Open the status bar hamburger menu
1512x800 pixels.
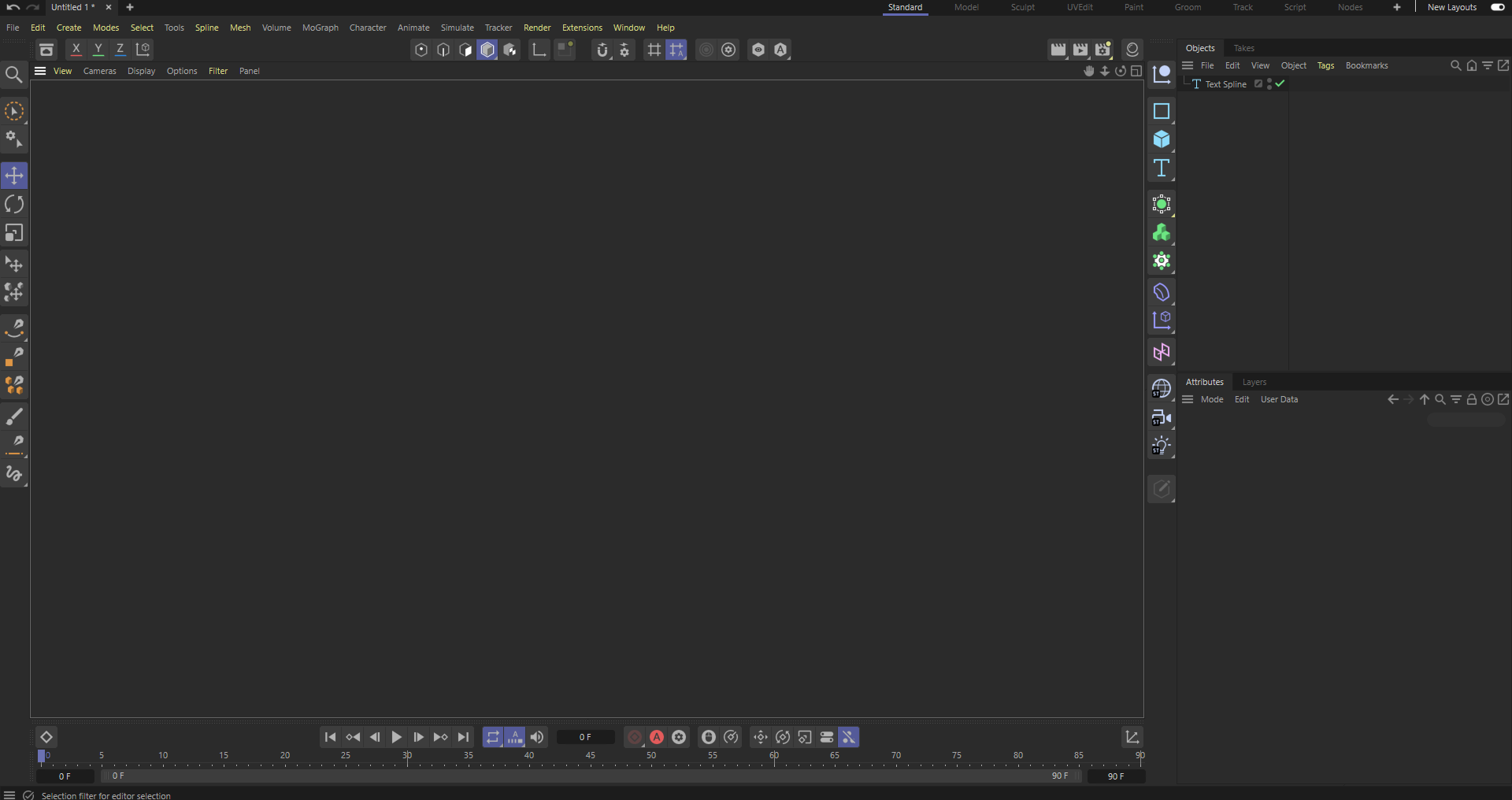(x=9, y=795)
